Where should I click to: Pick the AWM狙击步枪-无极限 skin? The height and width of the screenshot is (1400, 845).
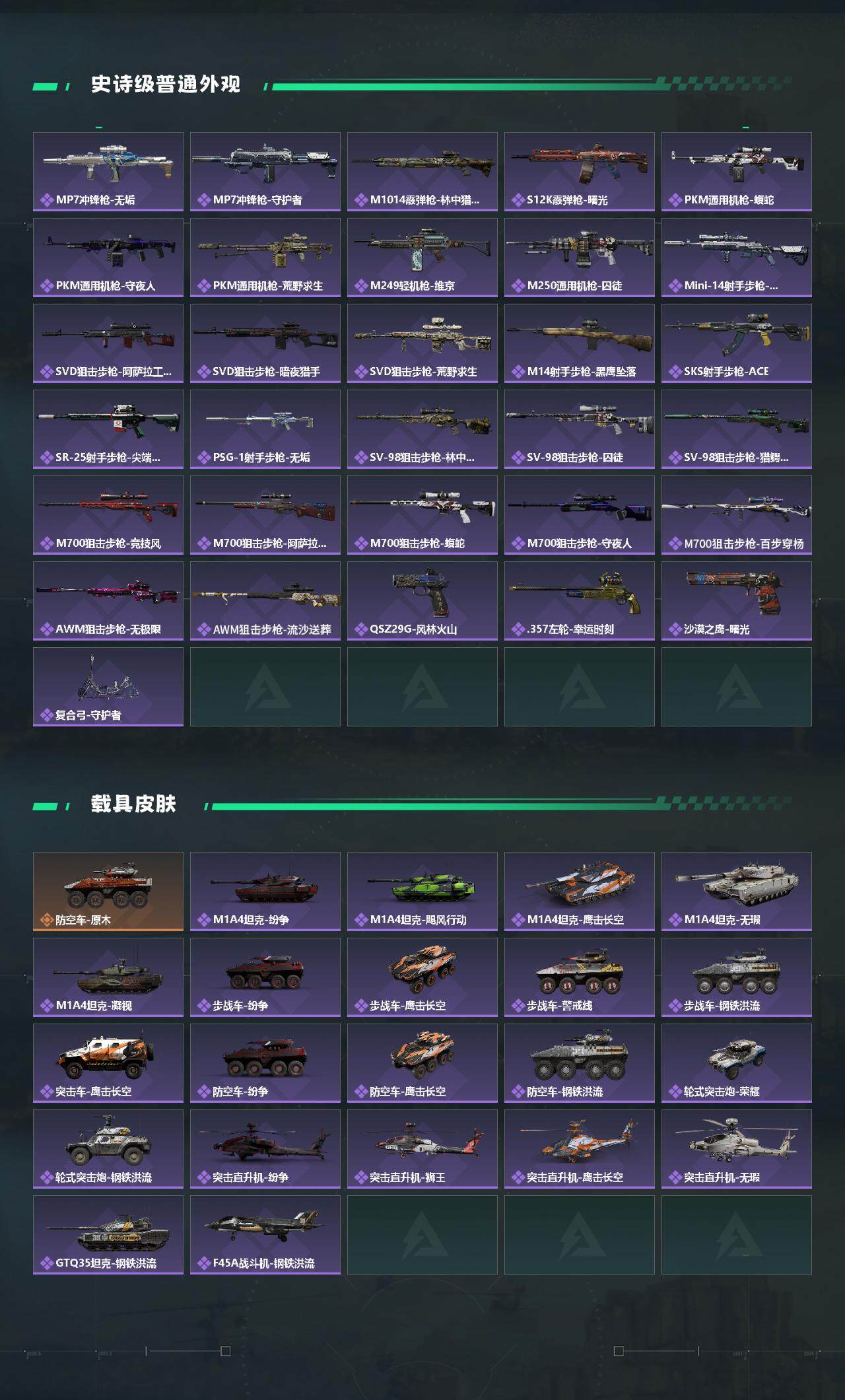coord(108,601)
